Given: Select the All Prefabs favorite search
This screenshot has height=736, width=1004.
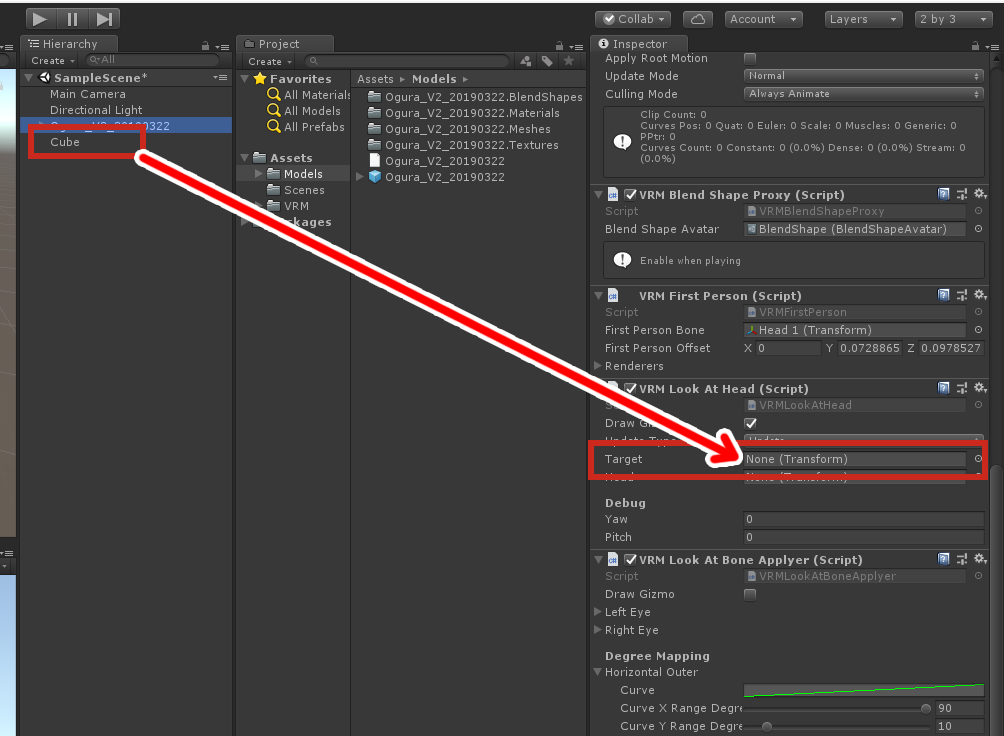Looking at the screenshot, I should point(306,127).
